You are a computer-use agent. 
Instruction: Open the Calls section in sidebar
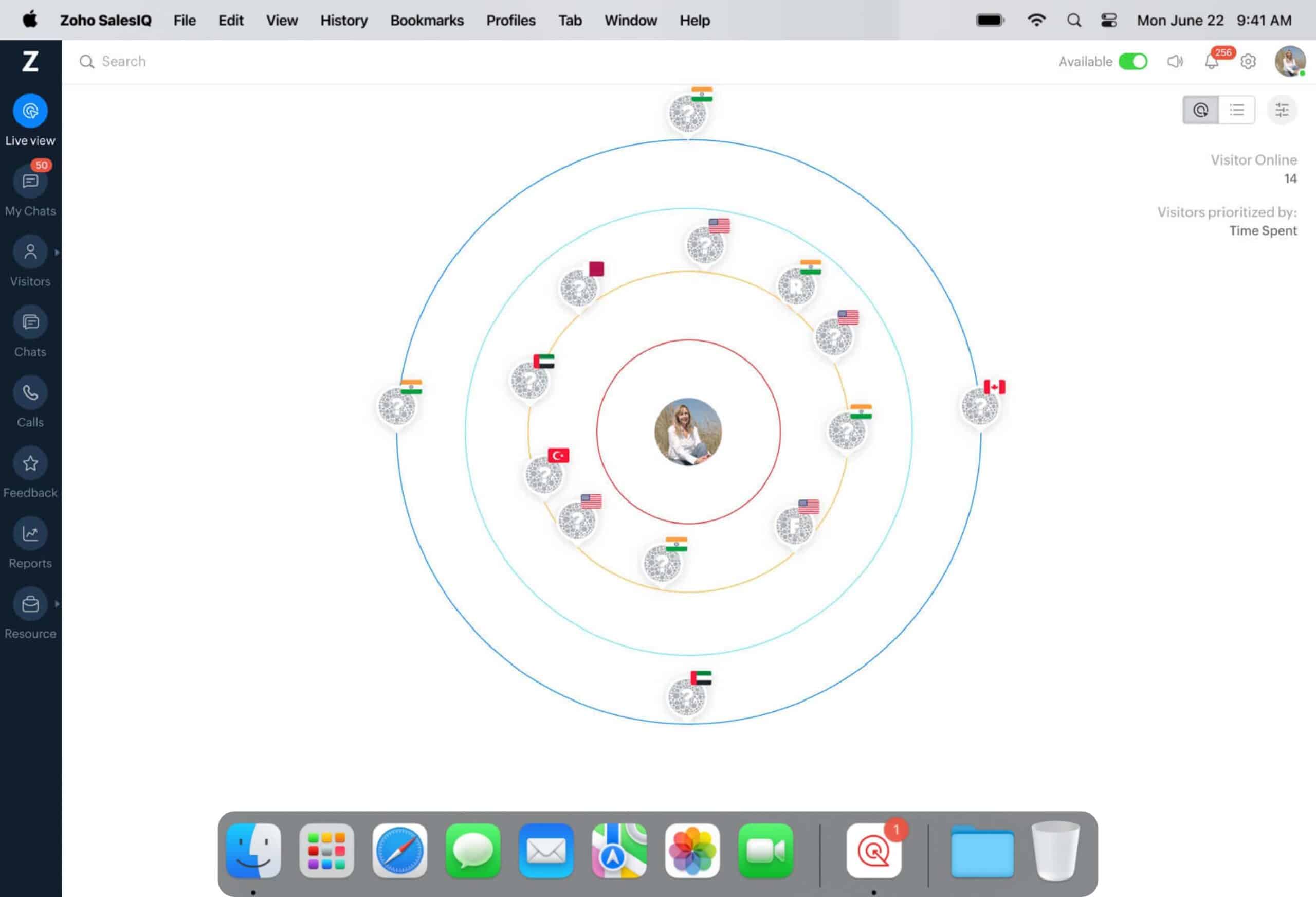(x=30, y=393)
